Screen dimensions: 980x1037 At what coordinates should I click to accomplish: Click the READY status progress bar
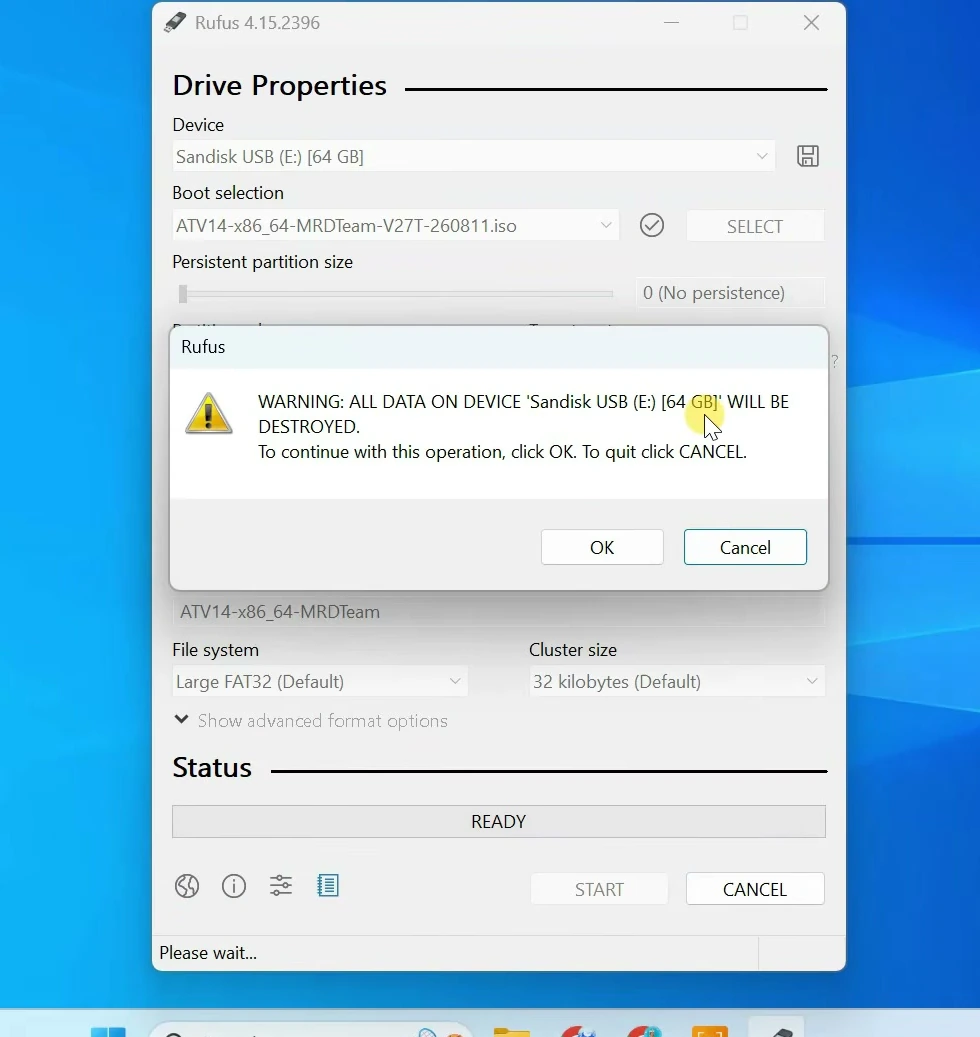click(x=499, y=821)
